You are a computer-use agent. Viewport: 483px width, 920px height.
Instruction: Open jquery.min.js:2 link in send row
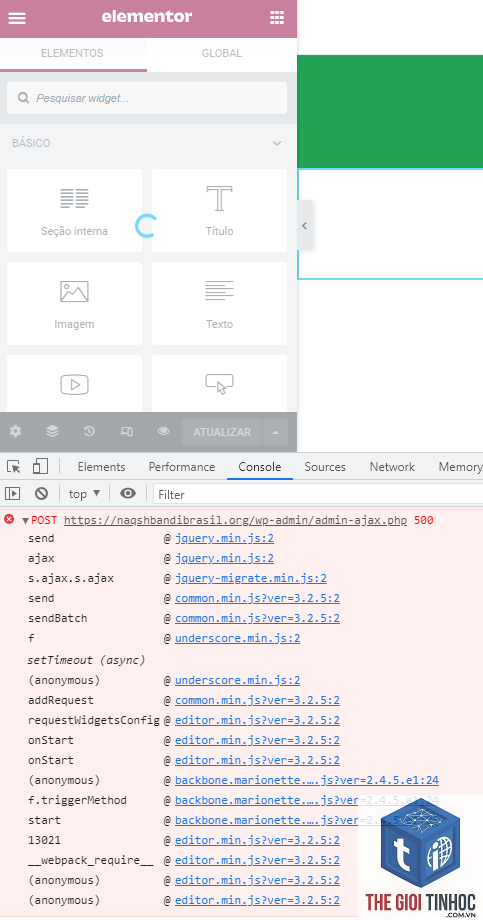(224, 538)
